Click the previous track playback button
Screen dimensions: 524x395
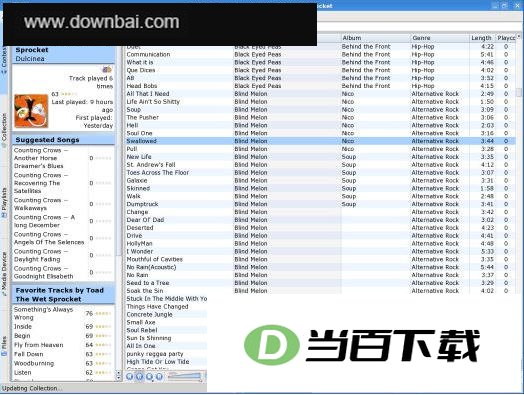tap(130, 377)
